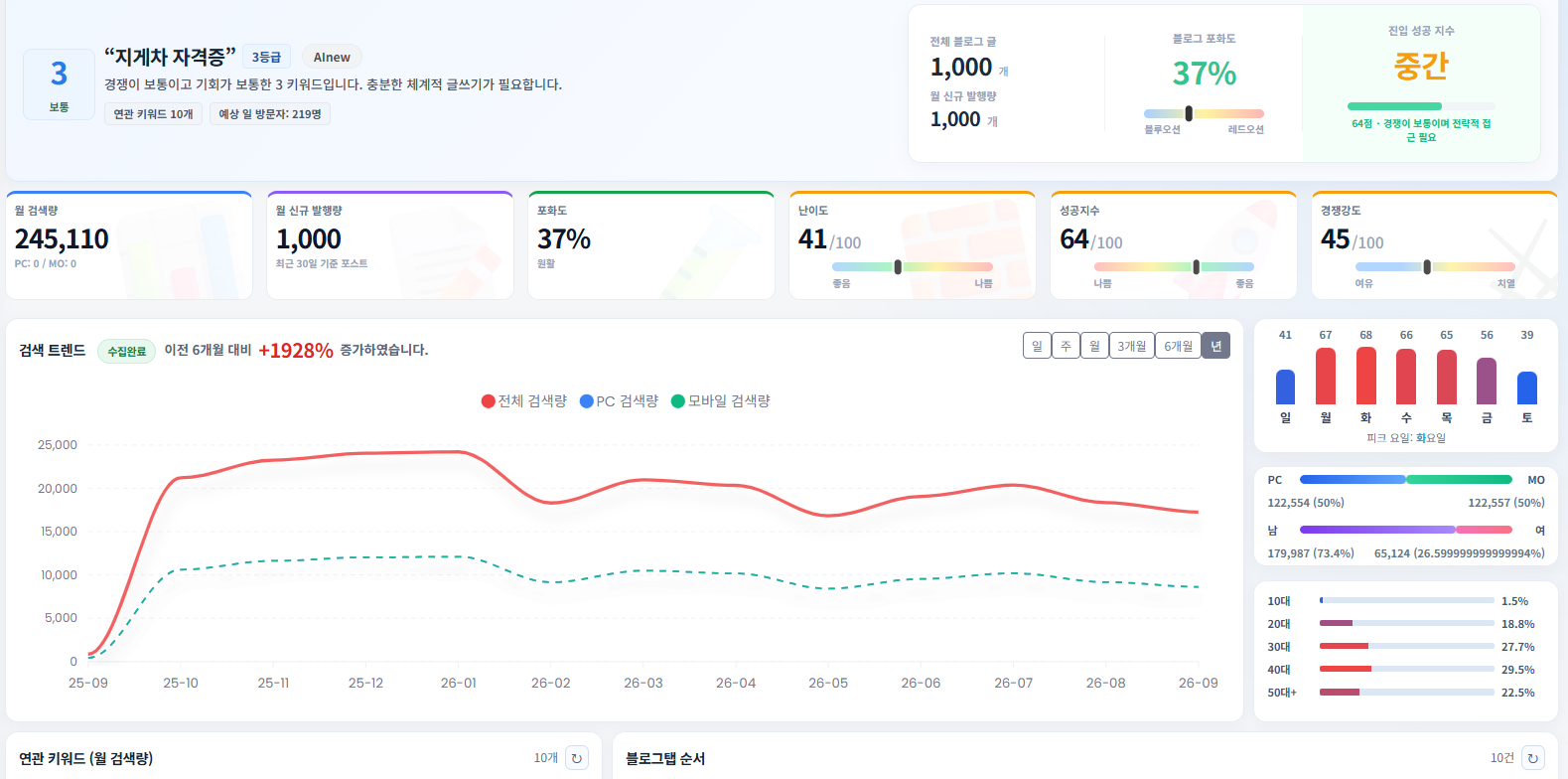Click the 연관 키워드 10개 tag
1568x779 pixels.
[153, 114]
